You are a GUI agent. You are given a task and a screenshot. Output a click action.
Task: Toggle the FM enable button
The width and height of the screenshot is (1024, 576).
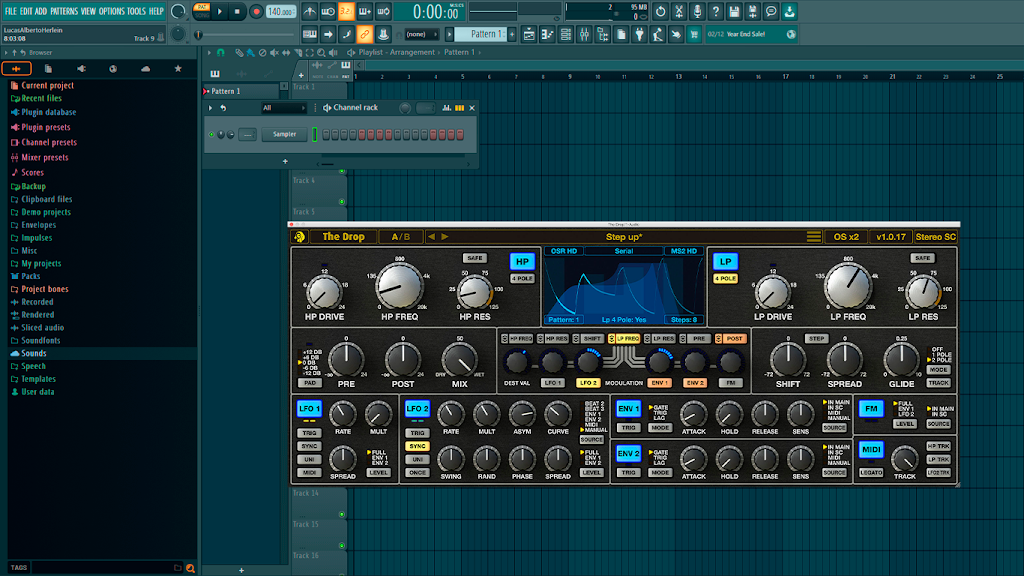point(871,409)
